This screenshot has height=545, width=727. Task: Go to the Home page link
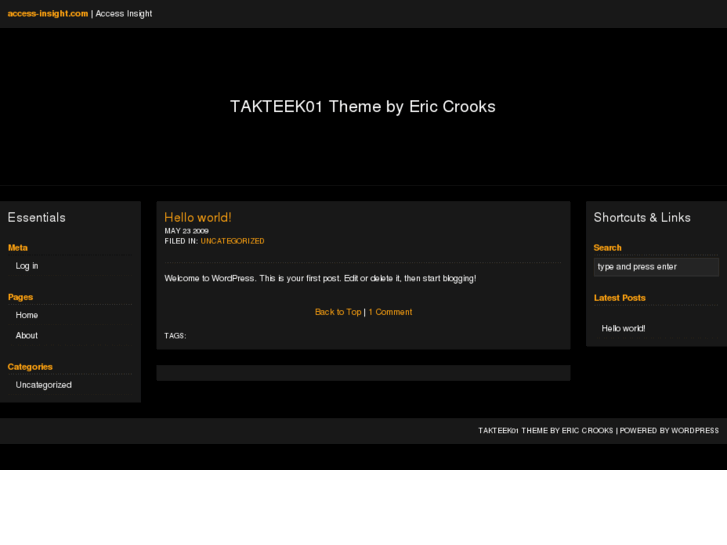[27, 315]
